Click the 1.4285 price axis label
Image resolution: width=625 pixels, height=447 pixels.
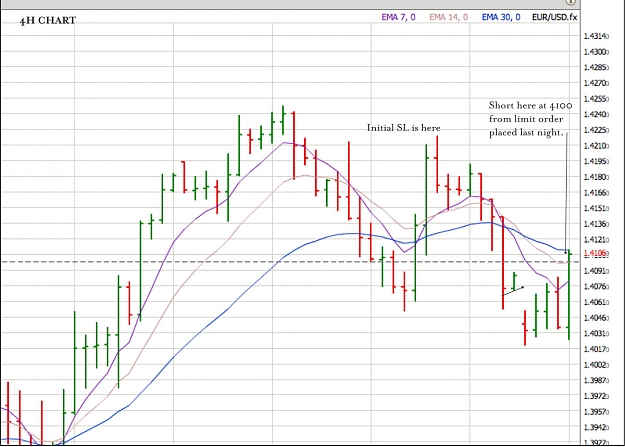pyautogui.click(x=596, y=67)
